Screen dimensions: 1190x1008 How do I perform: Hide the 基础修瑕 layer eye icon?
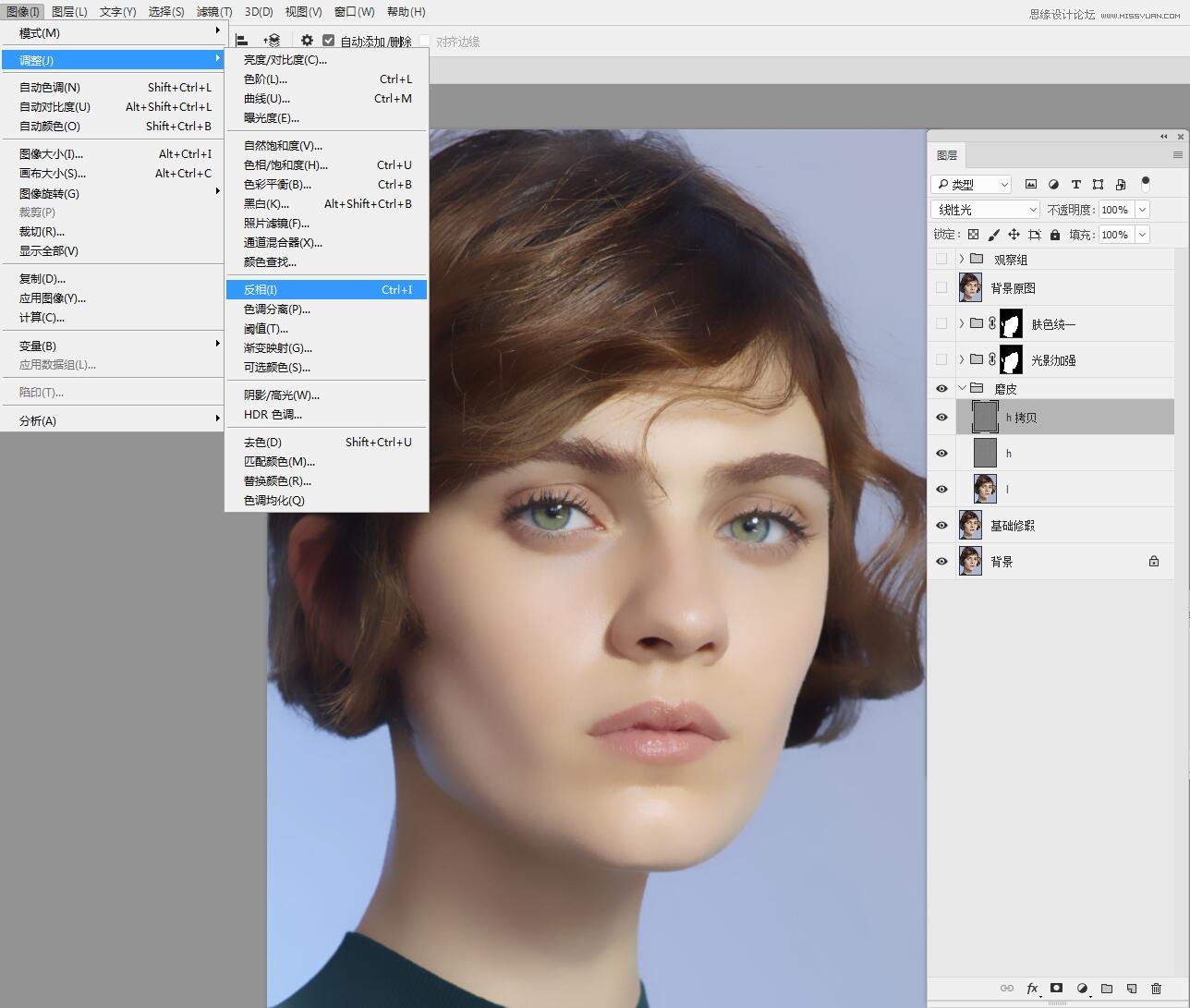(x=941, y=526)
